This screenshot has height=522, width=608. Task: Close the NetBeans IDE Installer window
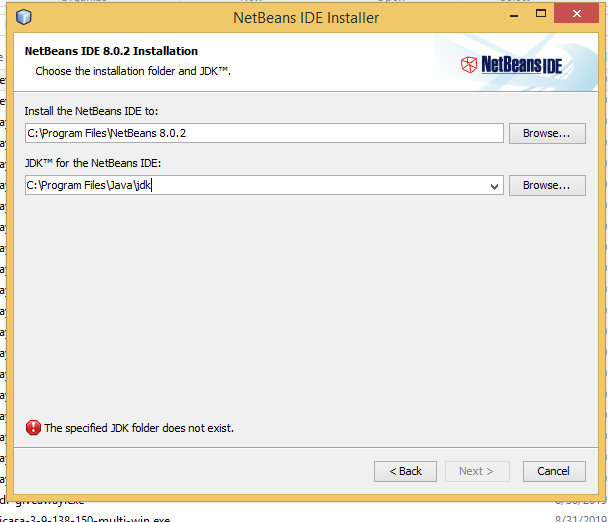coord(577,14)
